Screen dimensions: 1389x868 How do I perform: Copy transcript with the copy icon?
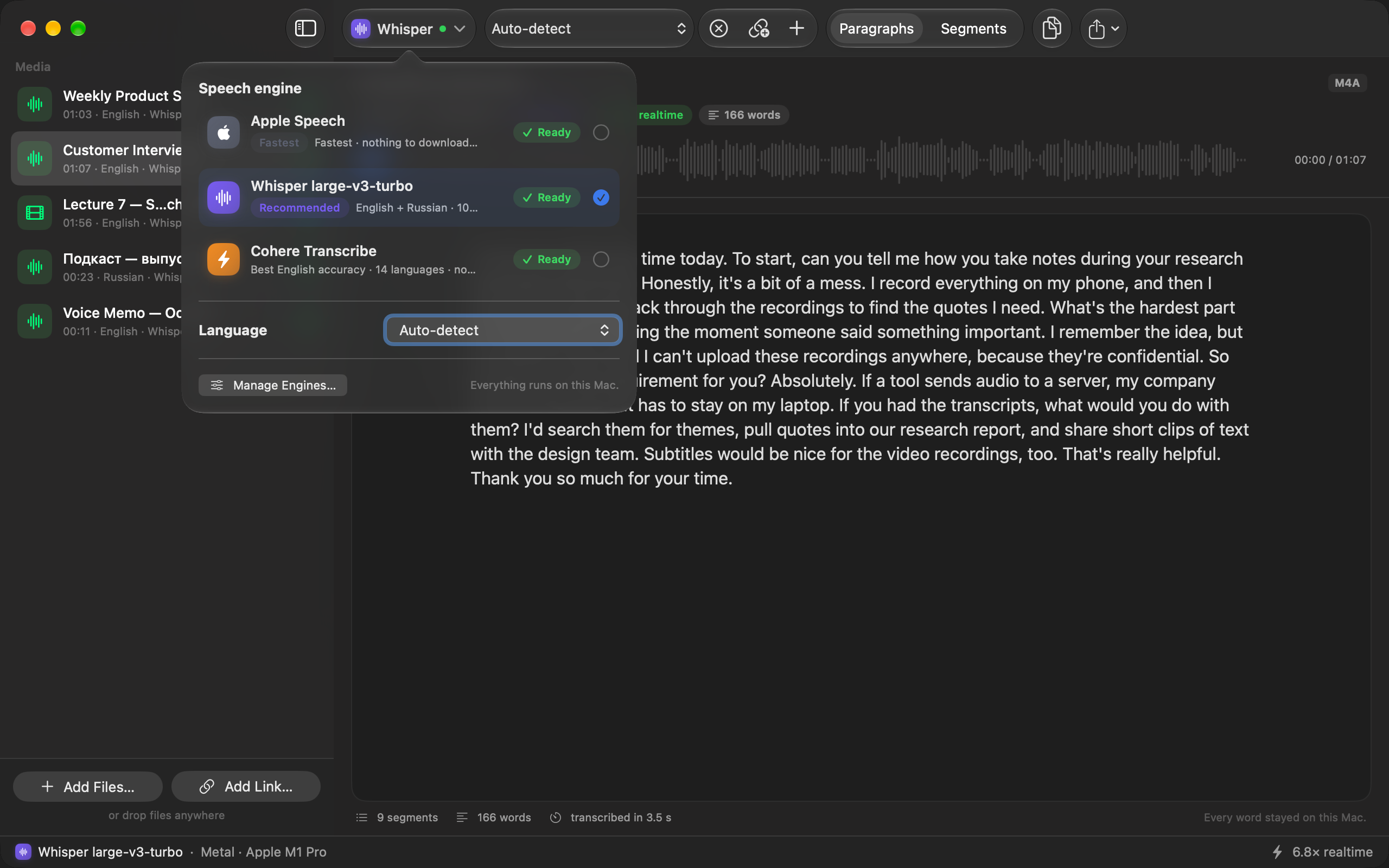point(1052,28)
